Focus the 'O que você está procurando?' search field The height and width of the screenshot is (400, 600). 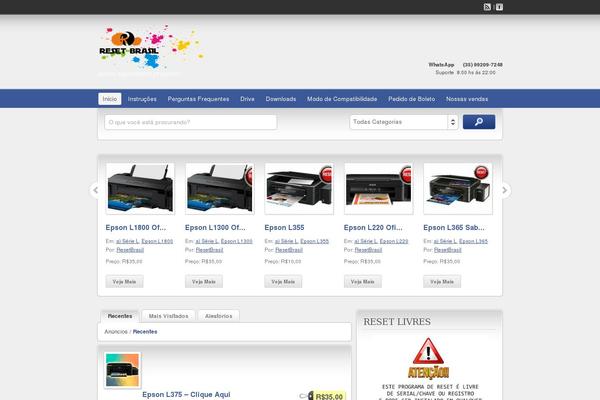click(x=191, y=122)
